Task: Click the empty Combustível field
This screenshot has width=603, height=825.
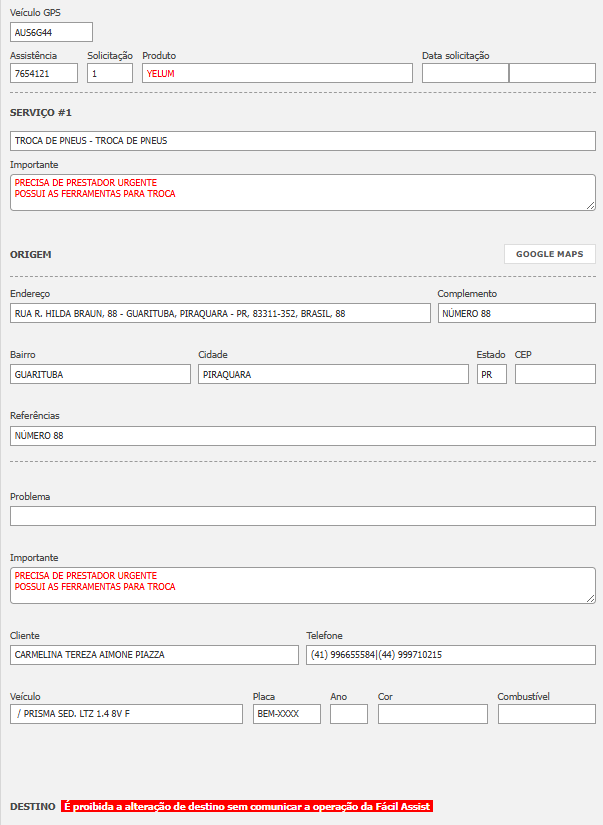Action: click(x=546, y=714)
